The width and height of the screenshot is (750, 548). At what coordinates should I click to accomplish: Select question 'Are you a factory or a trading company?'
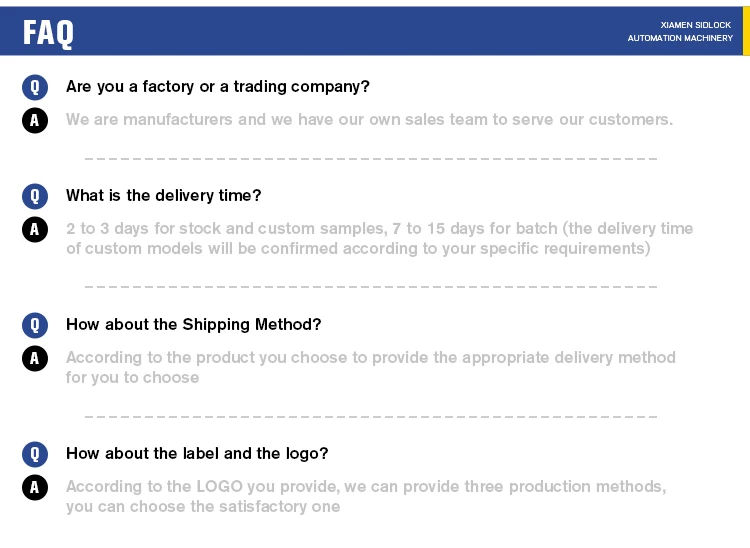pyautogui.click(x=217, y=87)
